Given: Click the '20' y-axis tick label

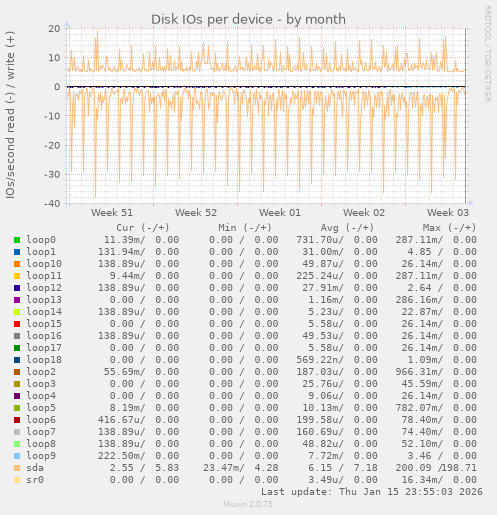Looking at the screenshot, I should pyautogui.click(x=54, y=28).
